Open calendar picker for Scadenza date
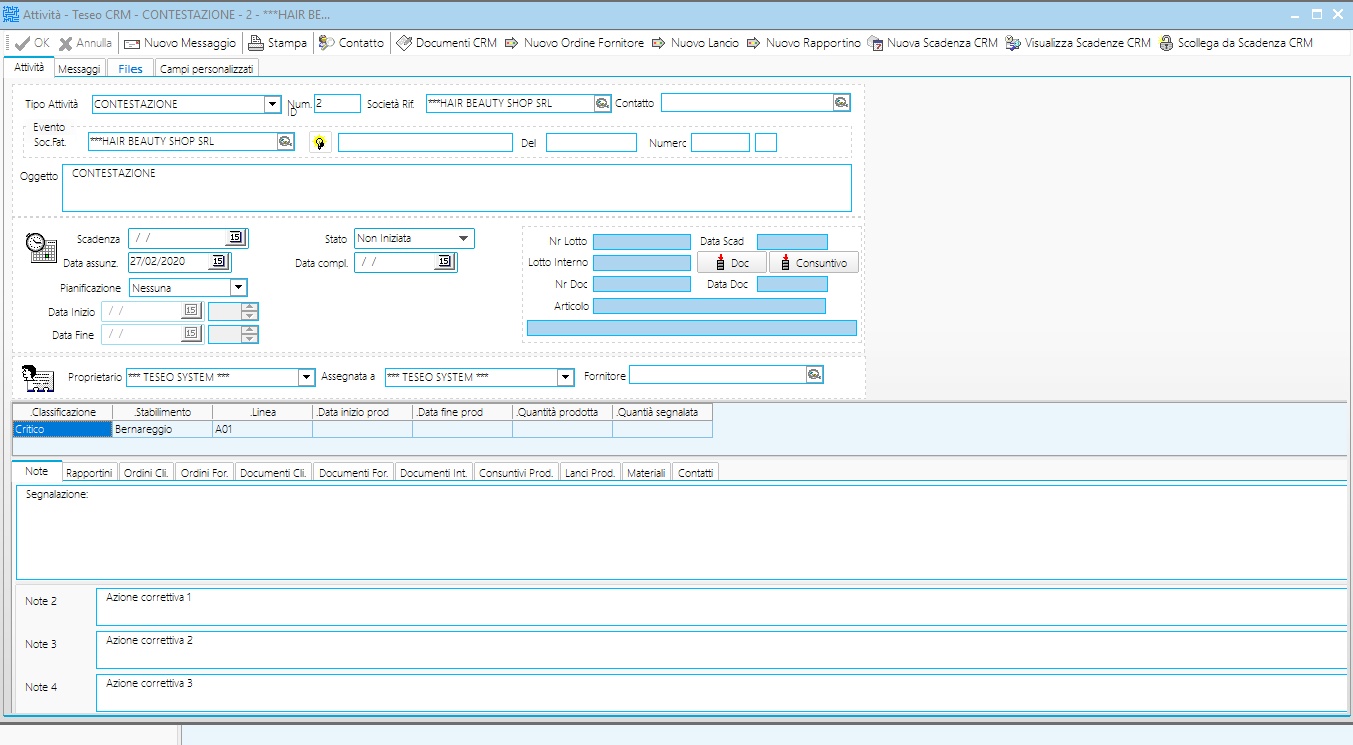 tap(236, 238)
